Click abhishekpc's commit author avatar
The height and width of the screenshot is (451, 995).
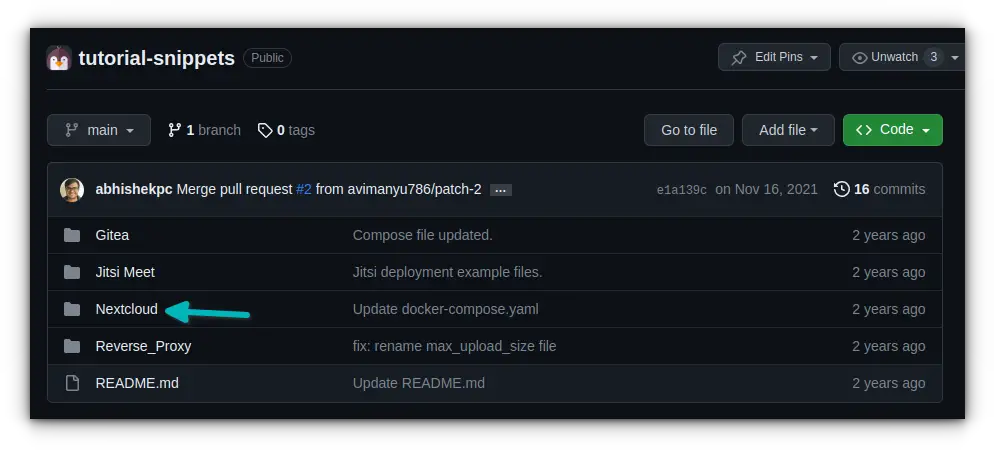click(72, 190)
